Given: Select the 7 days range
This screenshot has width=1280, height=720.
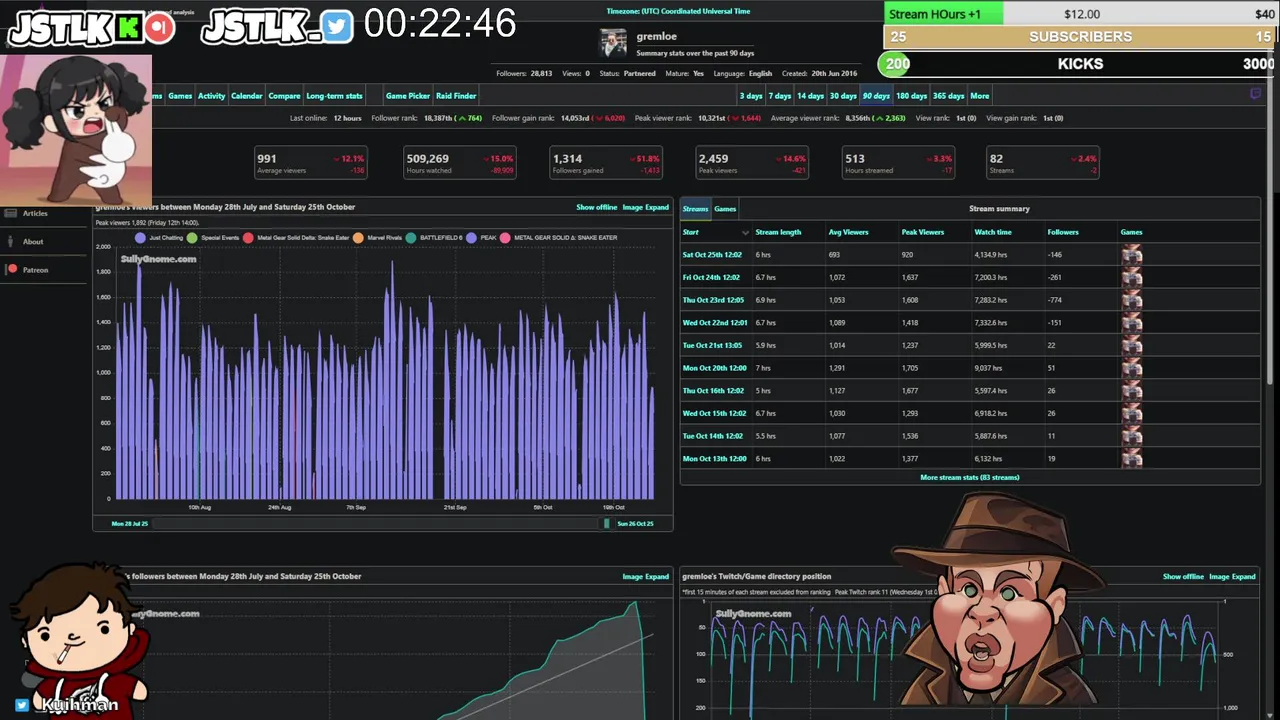Looking at the screenshot, I should coord(779,96).
